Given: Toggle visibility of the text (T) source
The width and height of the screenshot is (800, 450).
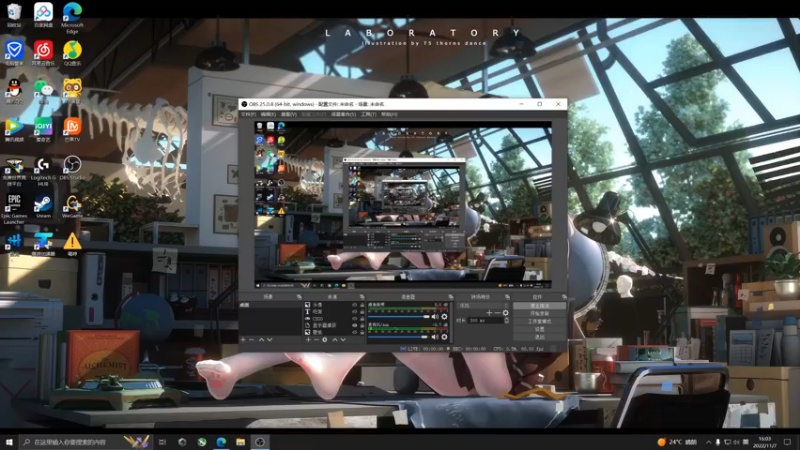Looking at the screenshot, I should tap(355, 311).
